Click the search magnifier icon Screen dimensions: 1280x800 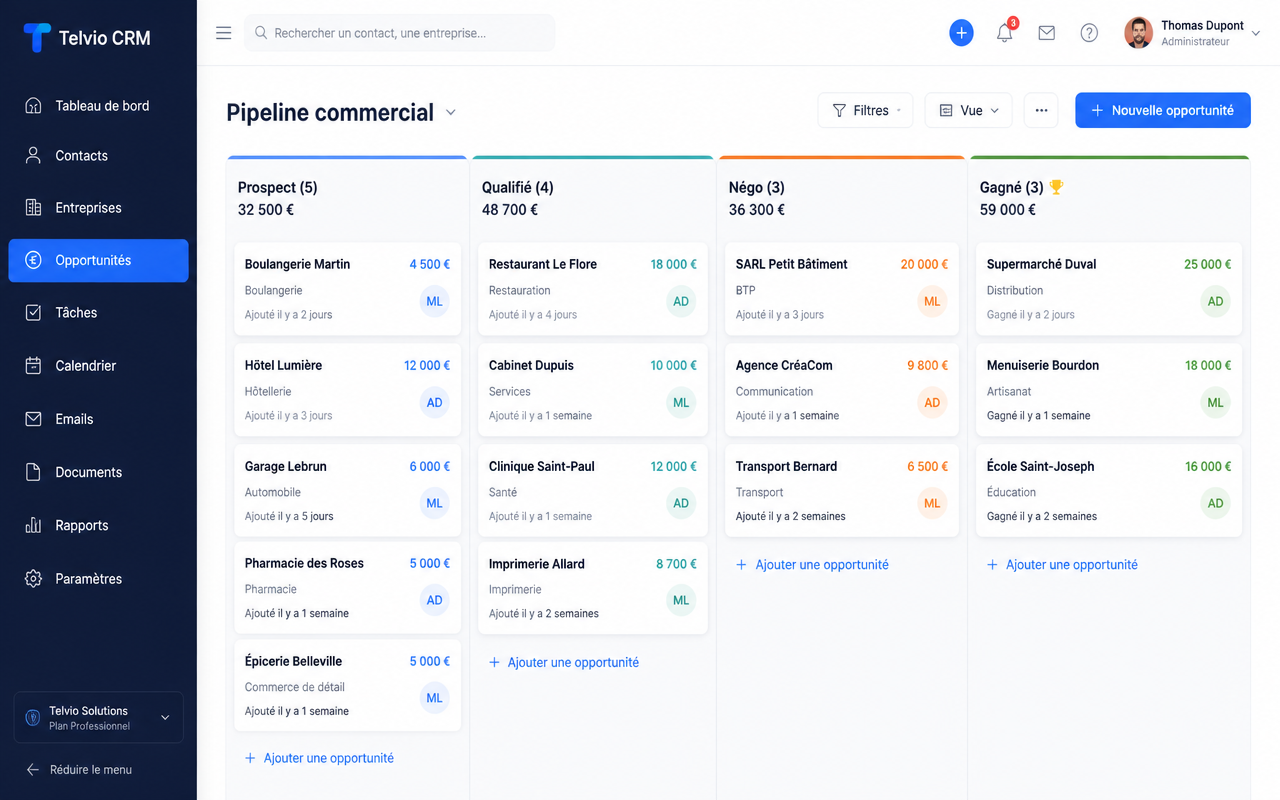tap(261, 33)
